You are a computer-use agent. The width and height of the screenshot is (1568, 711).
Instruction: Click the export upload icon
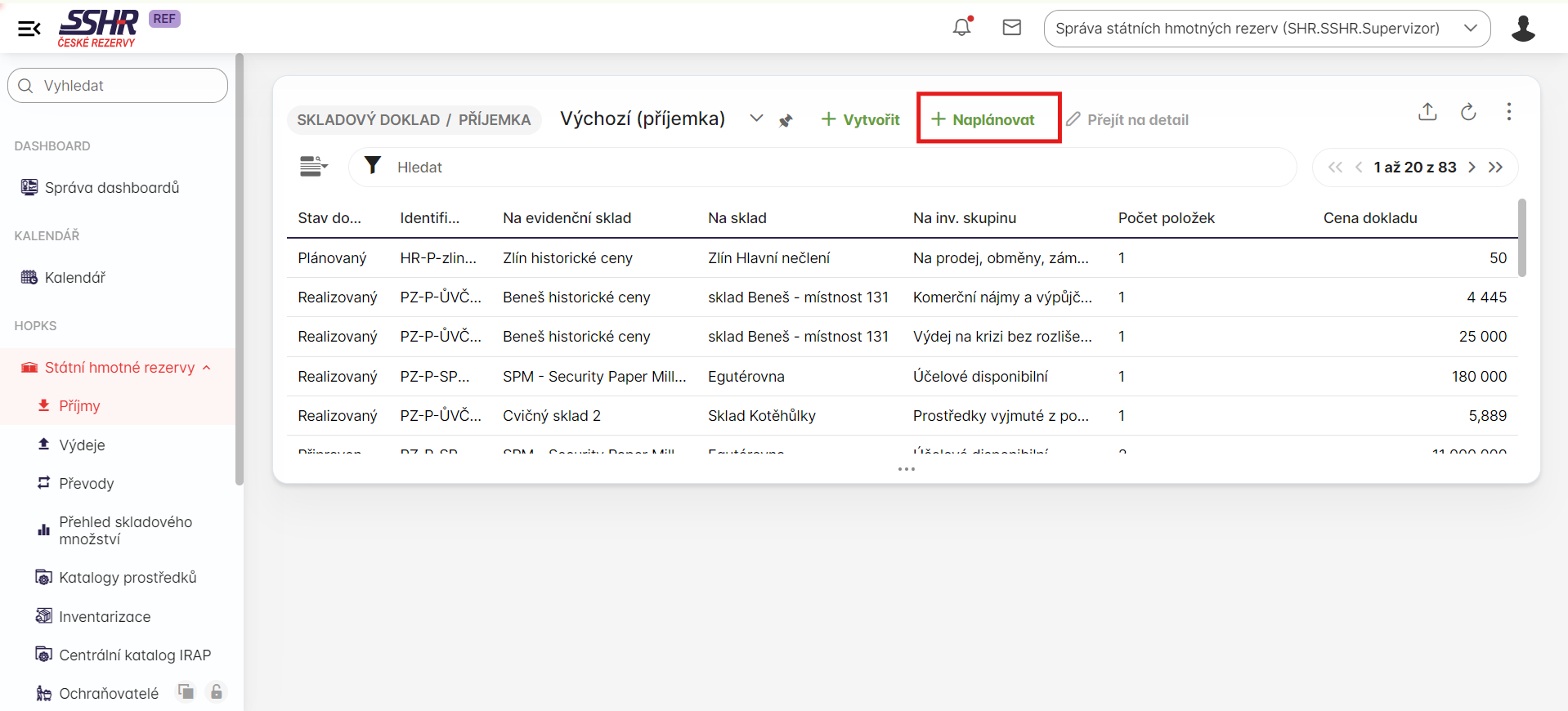coord(1427,112)
